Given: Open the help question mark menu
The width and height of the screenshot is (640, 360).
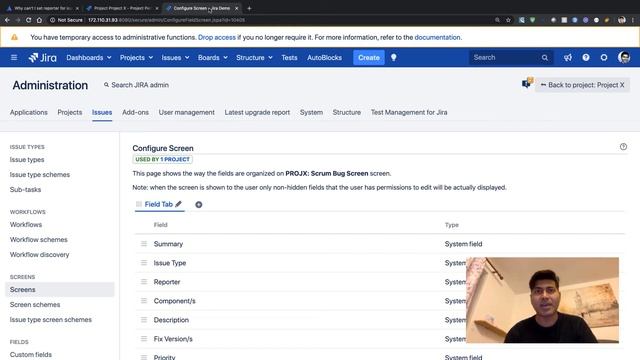Looking at the screenshot, I should click(586, 58).
